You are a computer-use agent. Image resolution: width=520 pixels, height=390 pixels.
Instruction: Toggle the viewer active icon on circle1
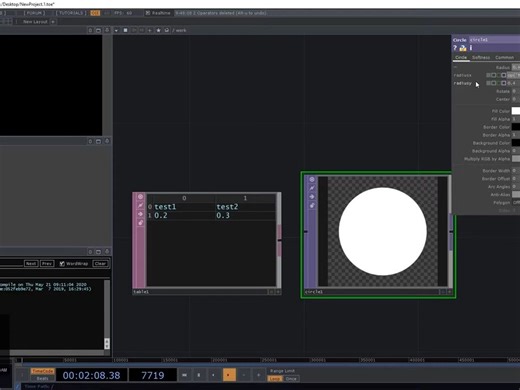tap(312, 179)
